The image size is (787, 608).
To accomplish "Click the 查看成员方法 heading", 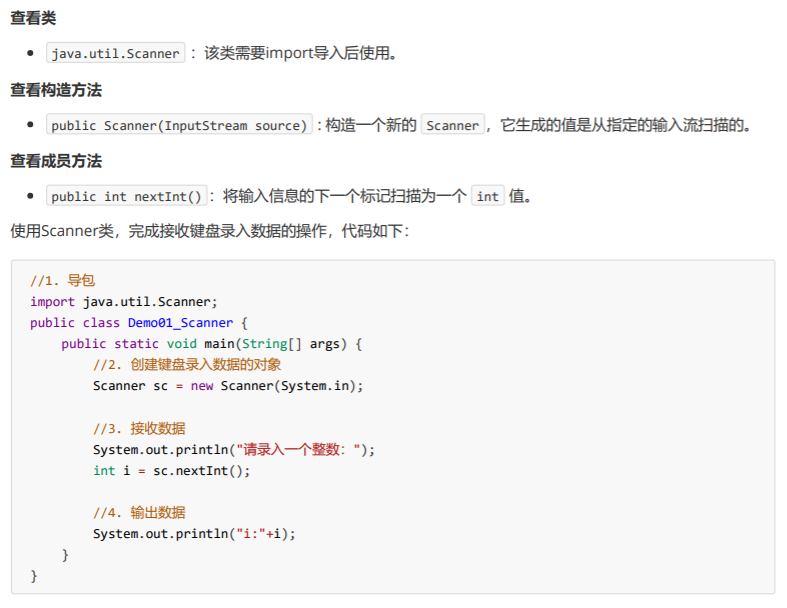I will point(56,161).
